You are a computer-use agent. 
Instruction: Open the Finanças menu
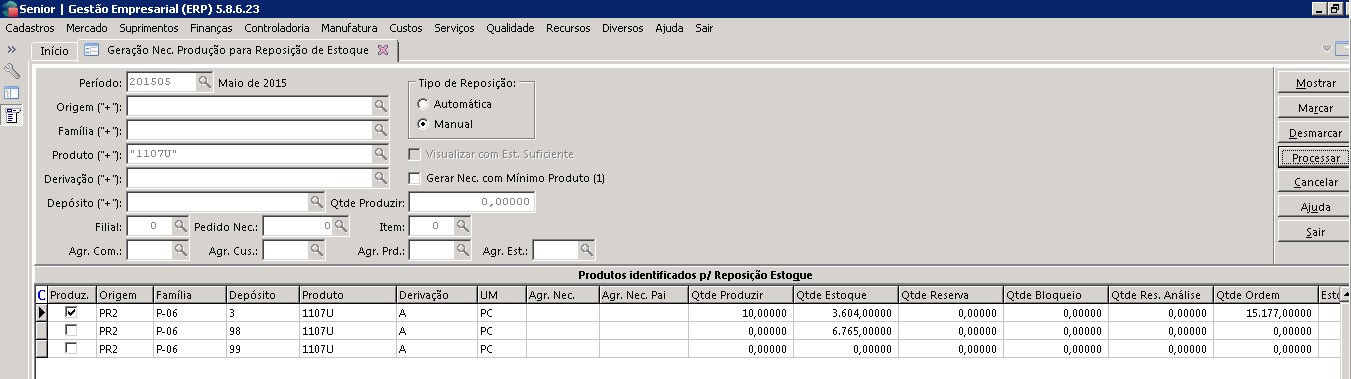[x=211, y=28]
